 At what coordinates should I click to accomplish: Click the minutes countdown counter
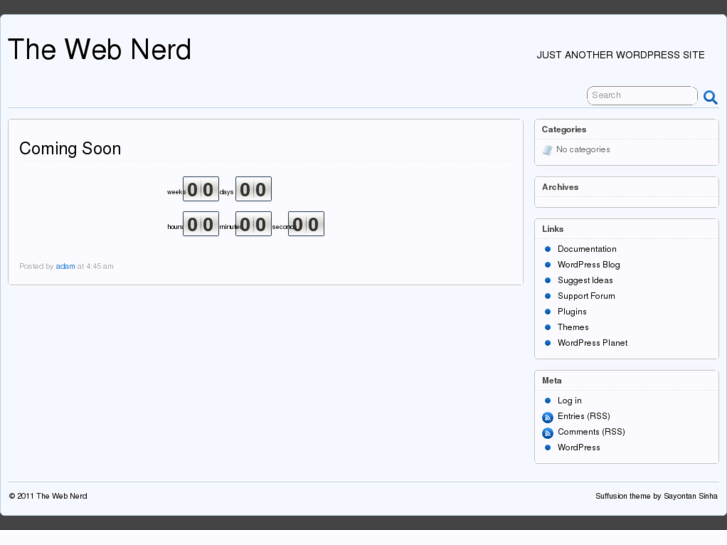[253, 224]
